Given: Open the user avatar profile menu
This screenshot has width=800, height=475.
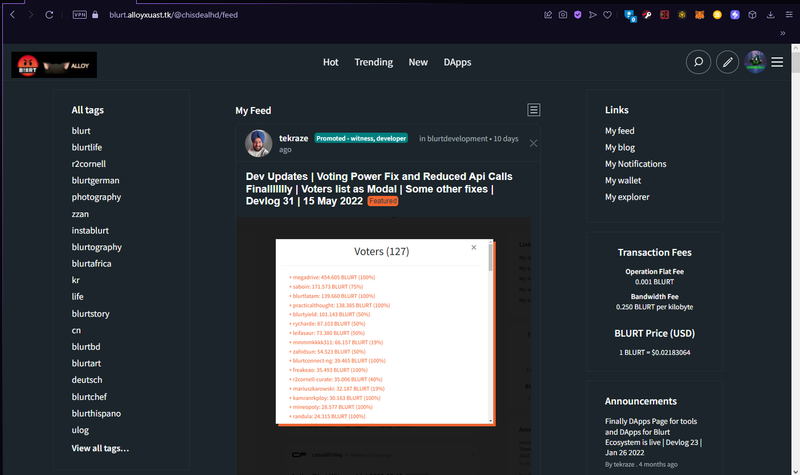Looking at the screenshot, I should [755, 62].
